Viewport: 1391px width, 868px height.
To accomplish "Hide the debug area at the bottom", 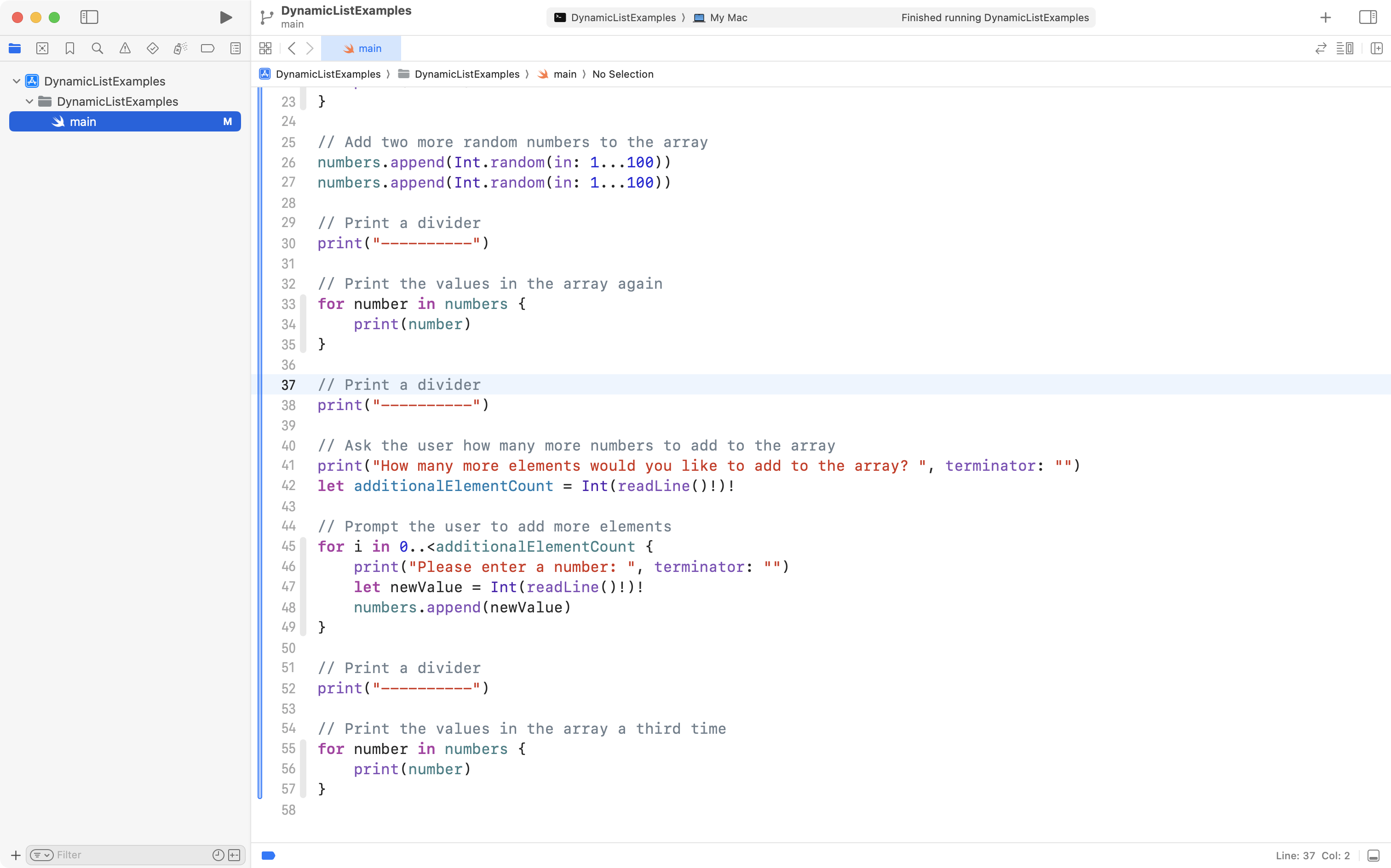I will click(1373, 855).
